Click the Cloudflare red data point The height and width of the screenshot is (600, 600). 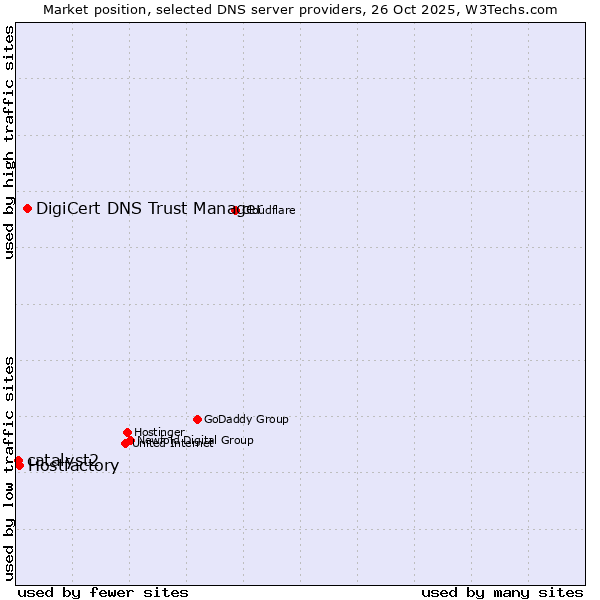(x=235, y=210)
